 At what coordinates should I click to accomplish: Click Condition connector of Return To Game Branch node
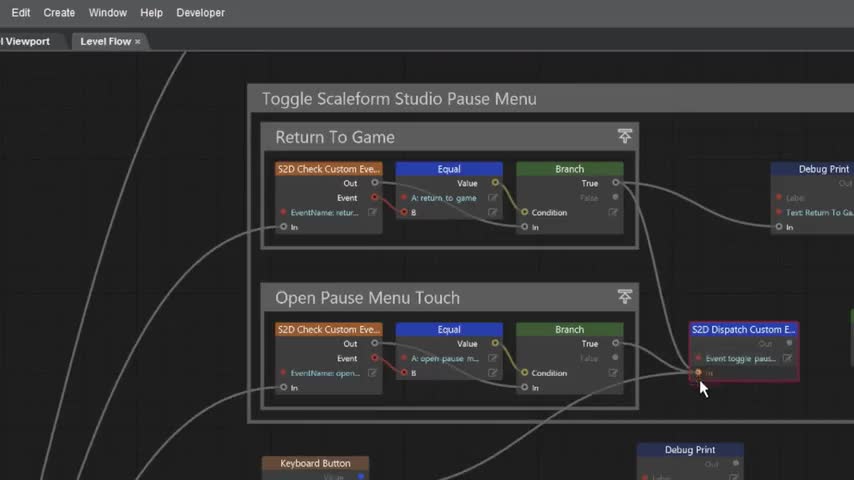click(524, 212)
